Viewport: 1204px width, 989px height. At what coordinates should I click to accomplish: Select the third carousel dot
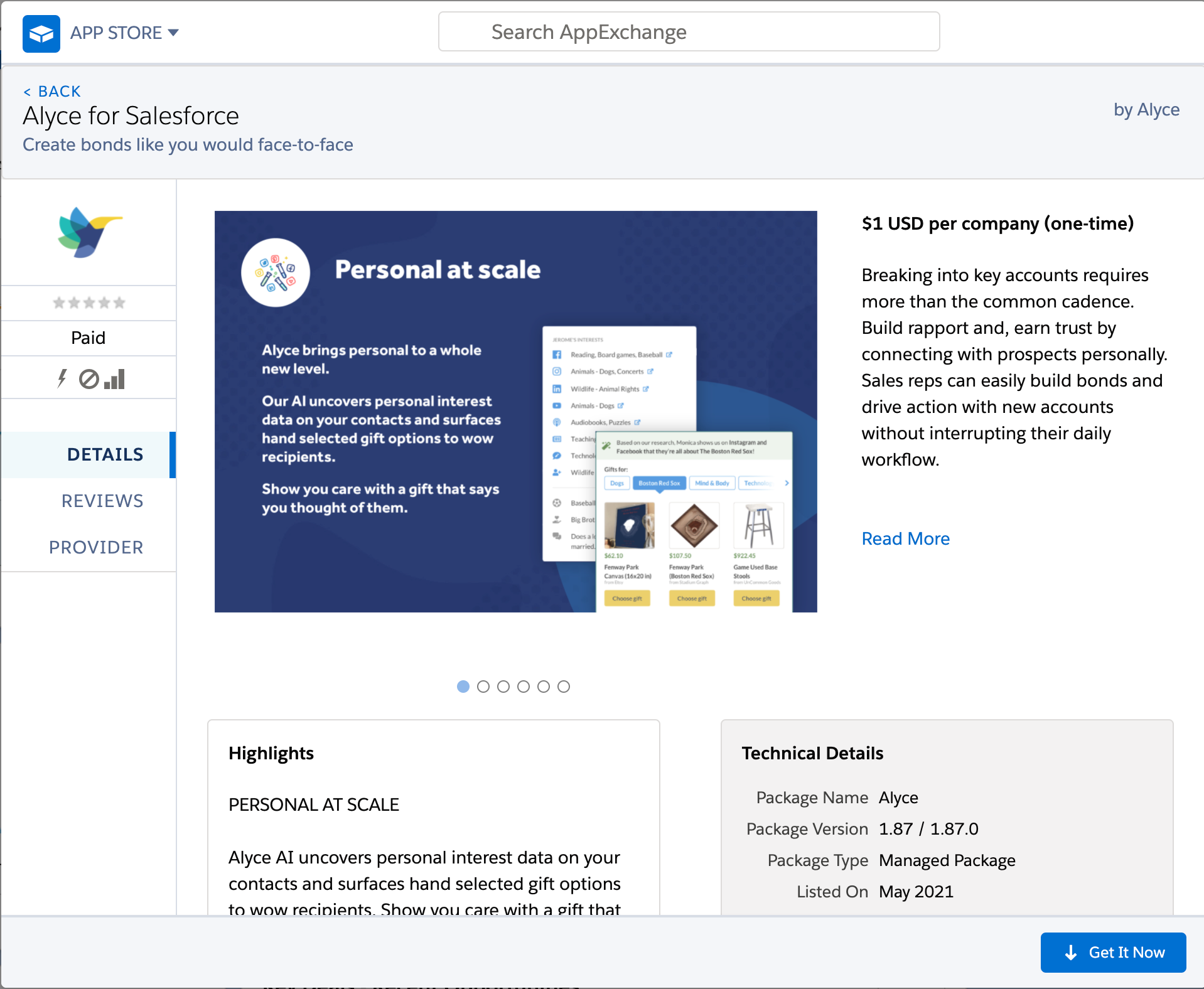click(503, 687)
